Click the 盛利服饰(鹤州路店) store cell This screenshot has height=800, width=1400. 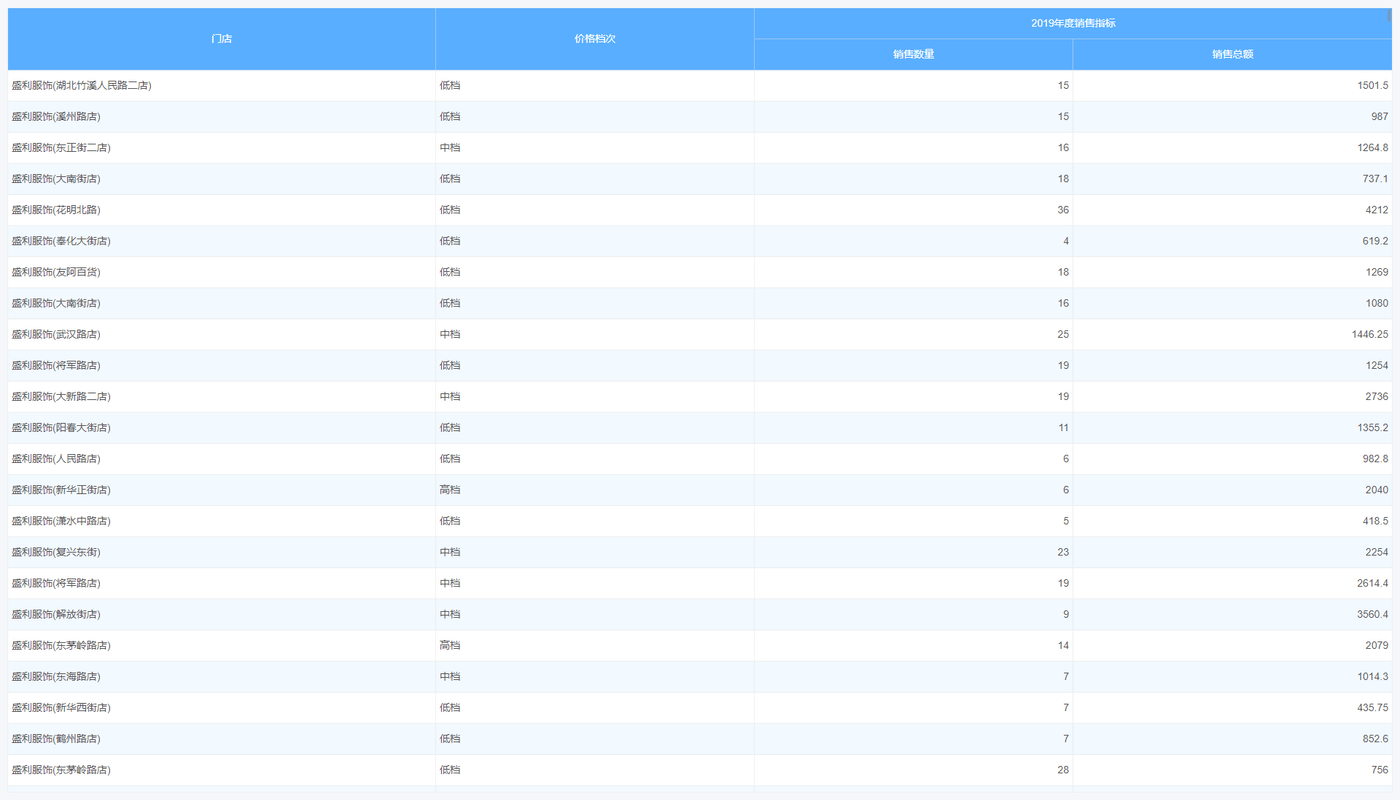pyautogui.click(x=56, y=739)
